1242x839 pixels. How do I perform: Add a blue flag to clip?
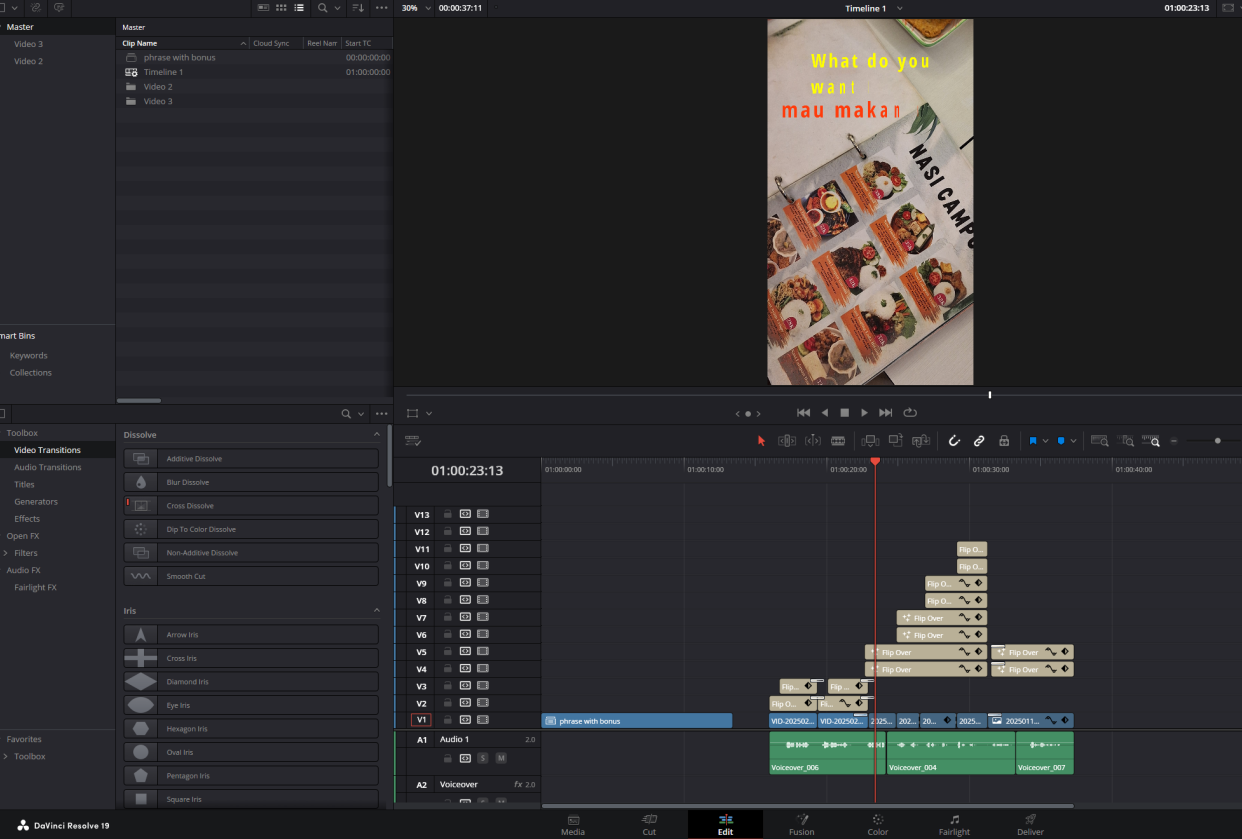pos(1033,440)
